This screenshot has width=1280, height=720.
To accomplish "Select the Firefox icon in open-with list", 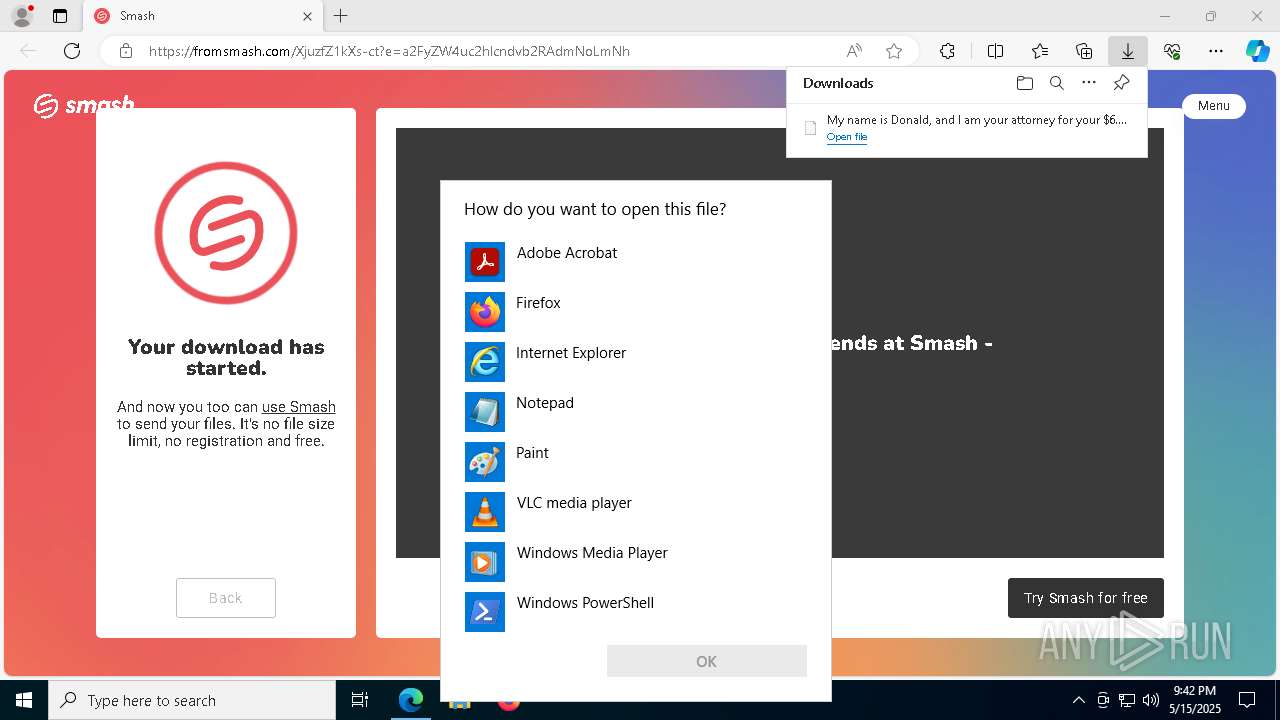I will click(x=485, y=312).
